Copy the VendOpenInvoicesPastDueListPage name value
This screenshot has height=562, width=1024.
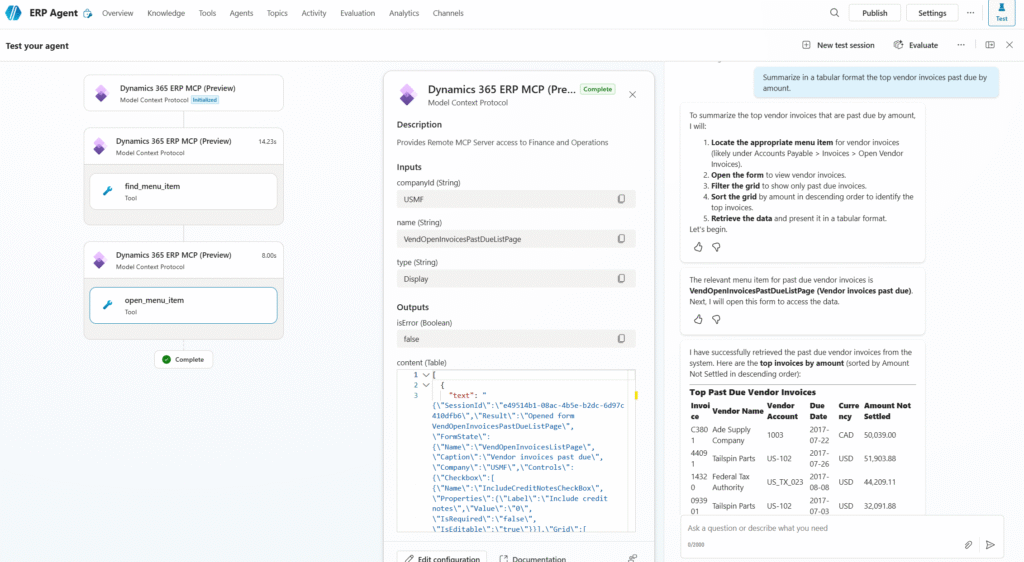(621, 239)
